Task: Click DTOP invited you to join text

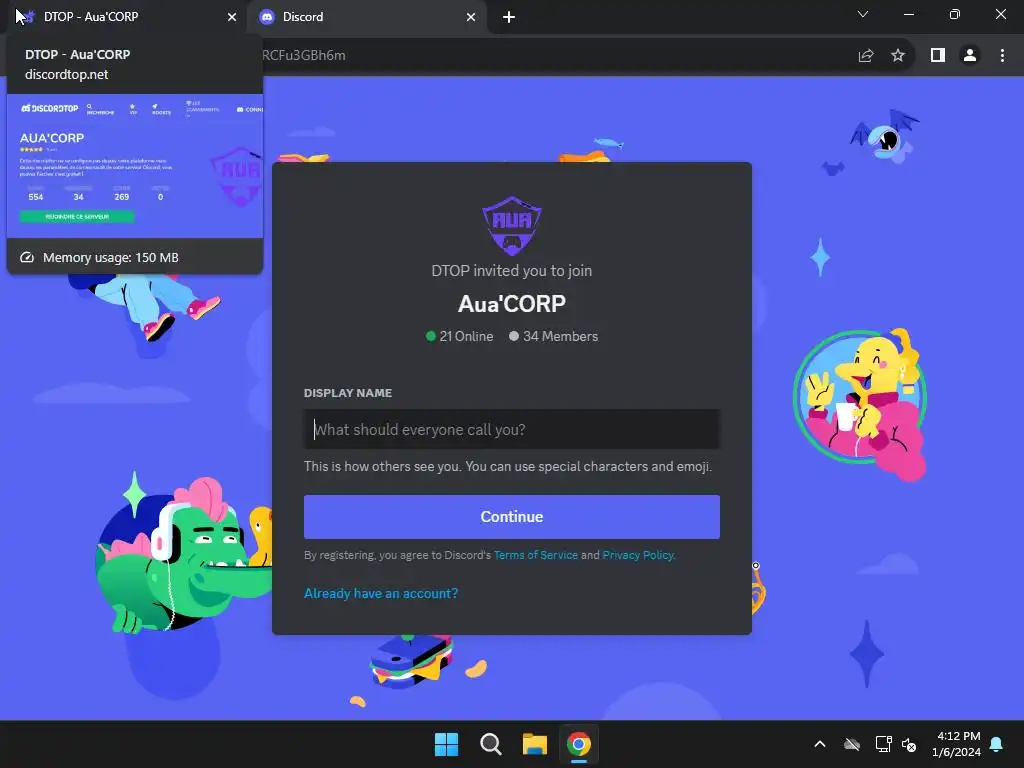Action: click(x=512, y=270)
